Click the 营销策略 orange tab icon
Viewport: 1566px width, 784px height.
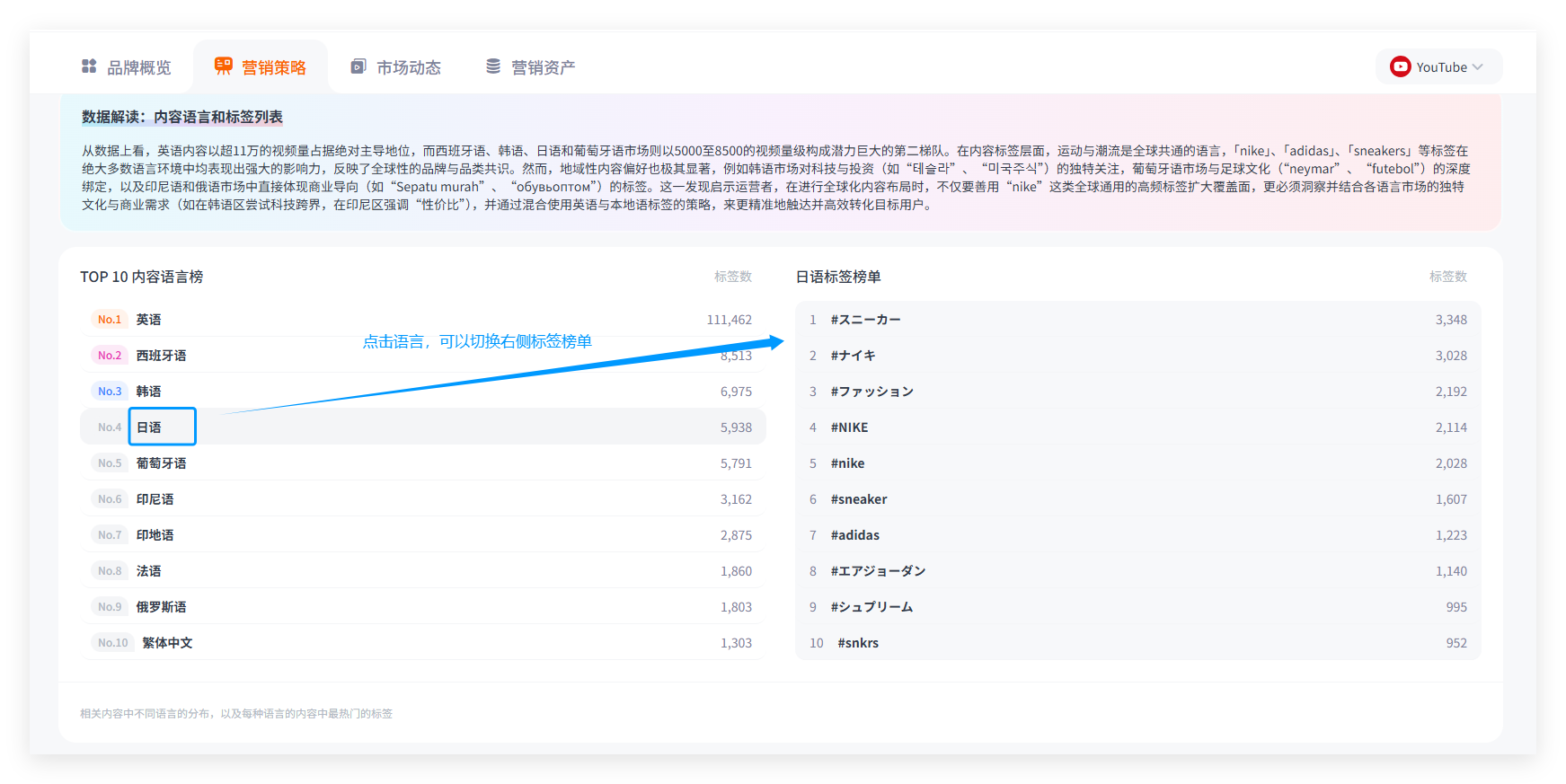coord(224,66)
